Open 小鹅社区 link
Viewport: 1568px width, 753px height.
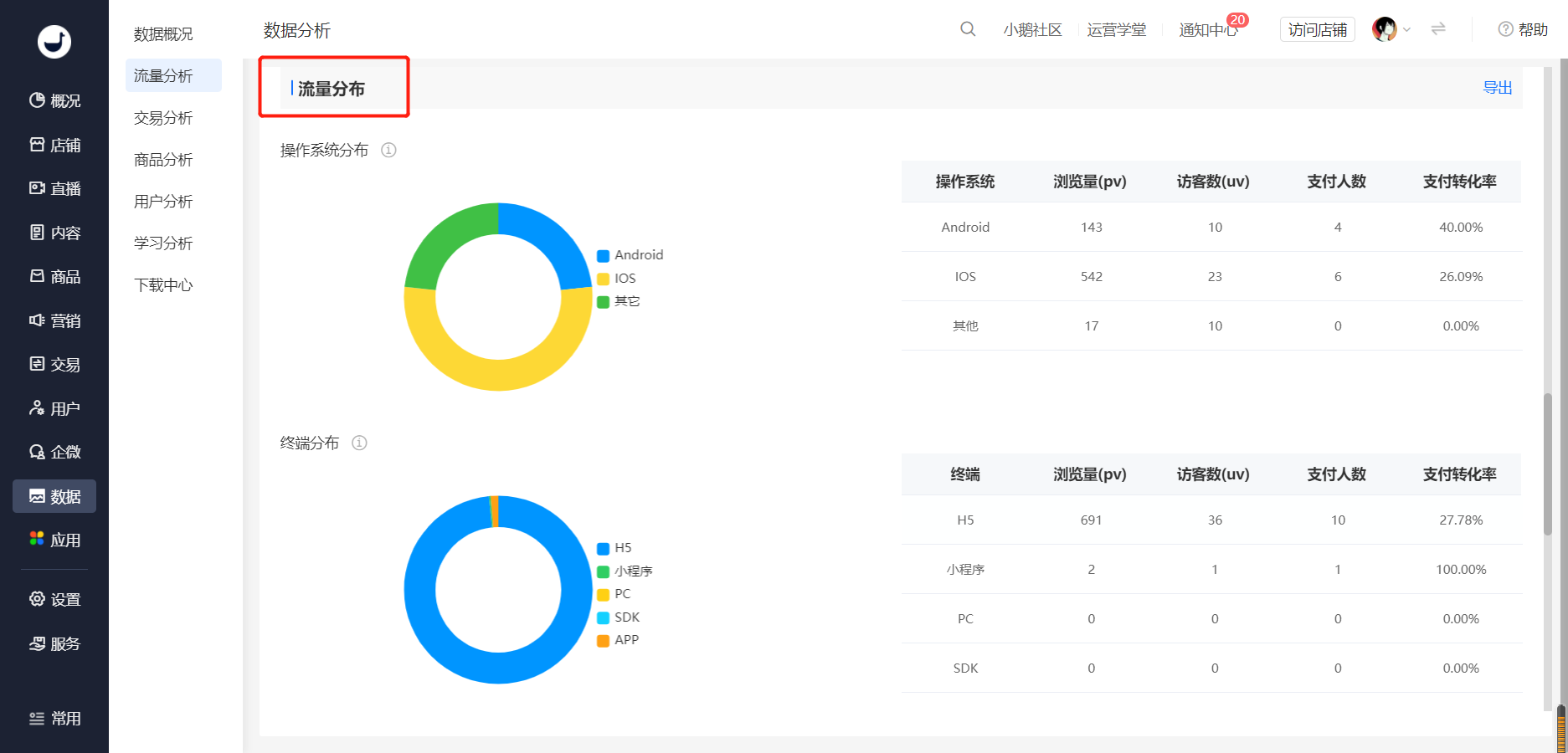(1032, 30)
